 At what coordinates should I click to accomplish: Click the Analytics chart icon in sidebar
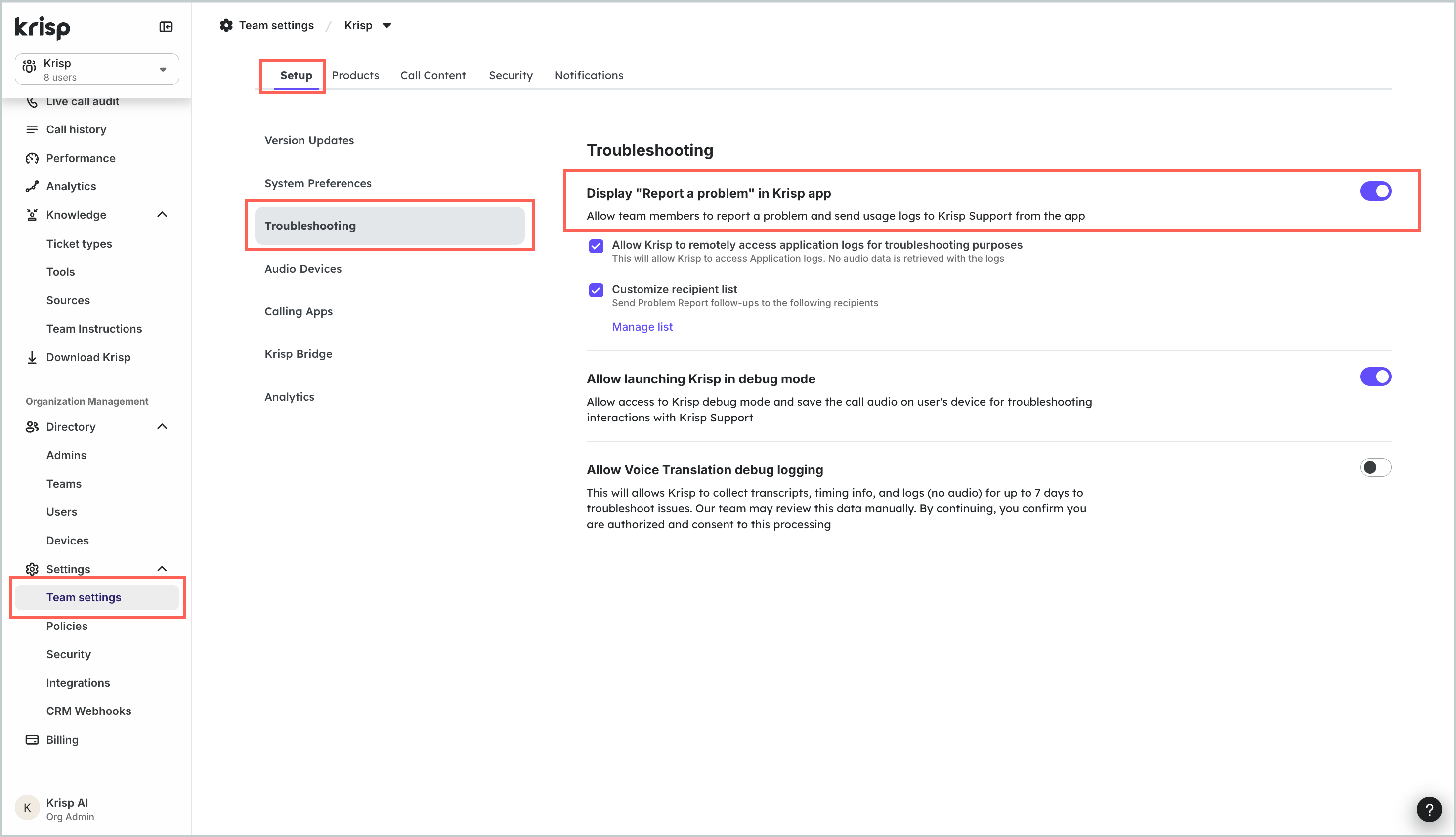coord(32,186)
